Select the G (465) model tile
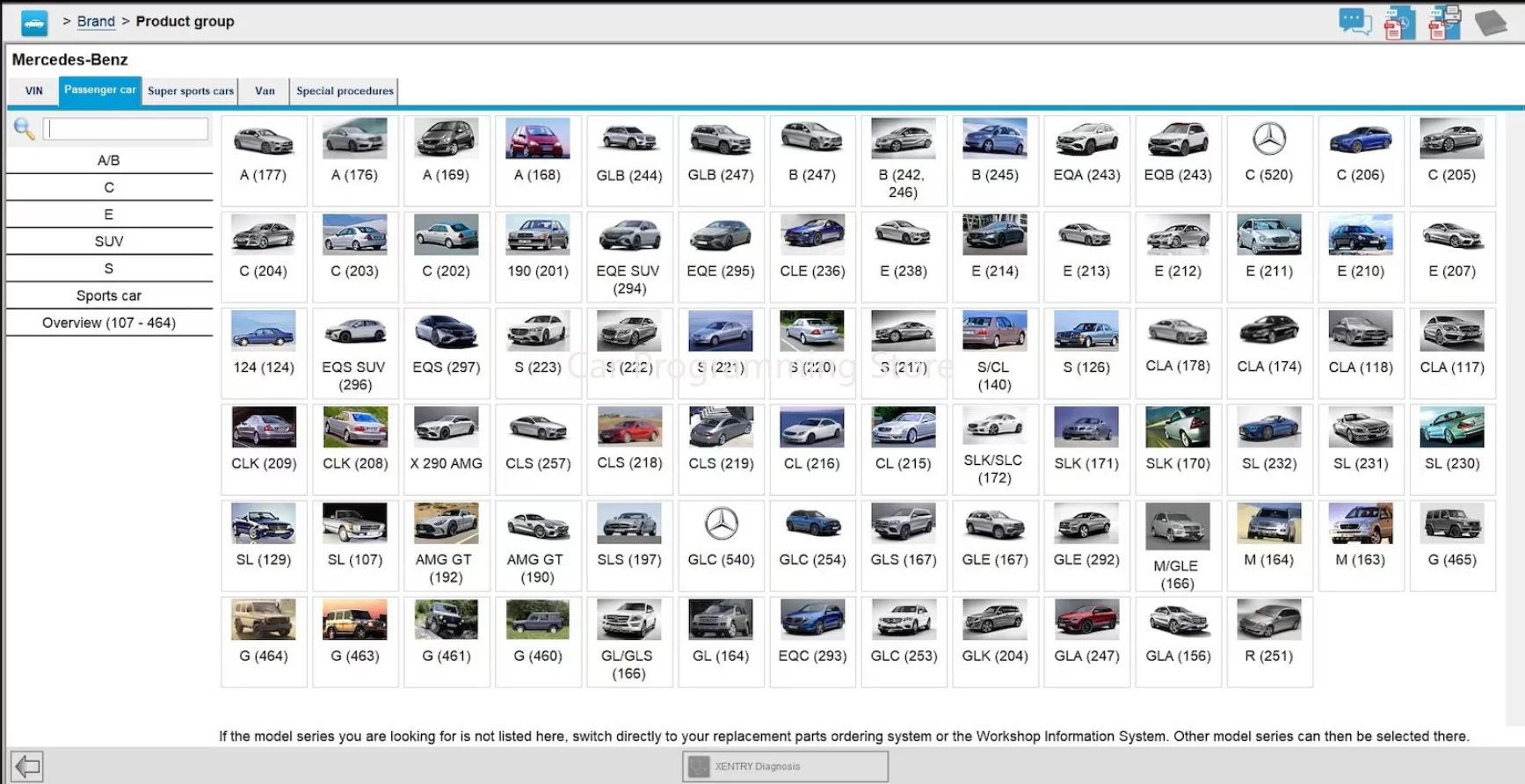This screenshot has width=1525, height=784. pos(1452,546)
